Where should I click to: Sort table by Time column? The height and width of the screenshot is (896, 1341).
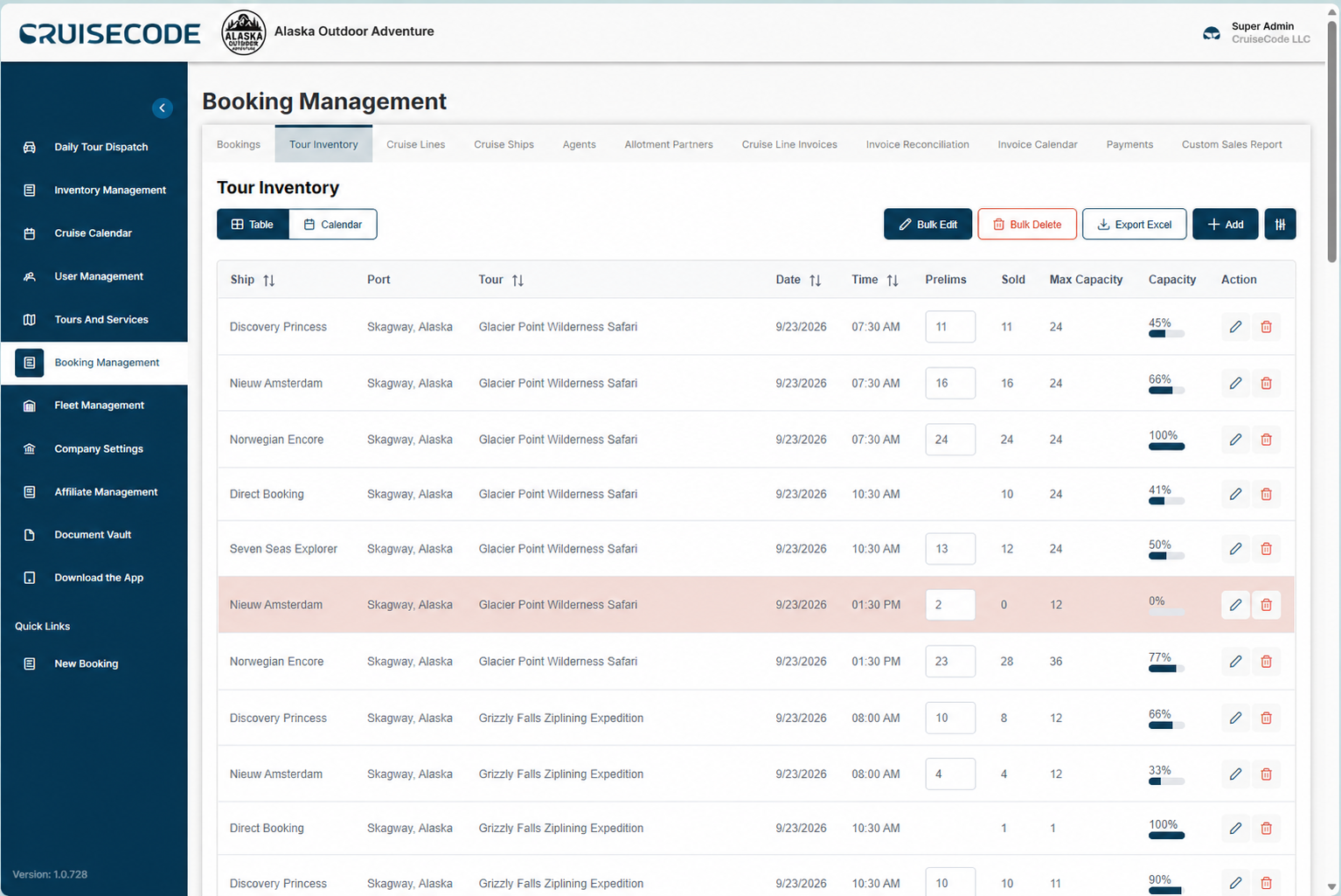pyautogui.click(x=892, y=281)
